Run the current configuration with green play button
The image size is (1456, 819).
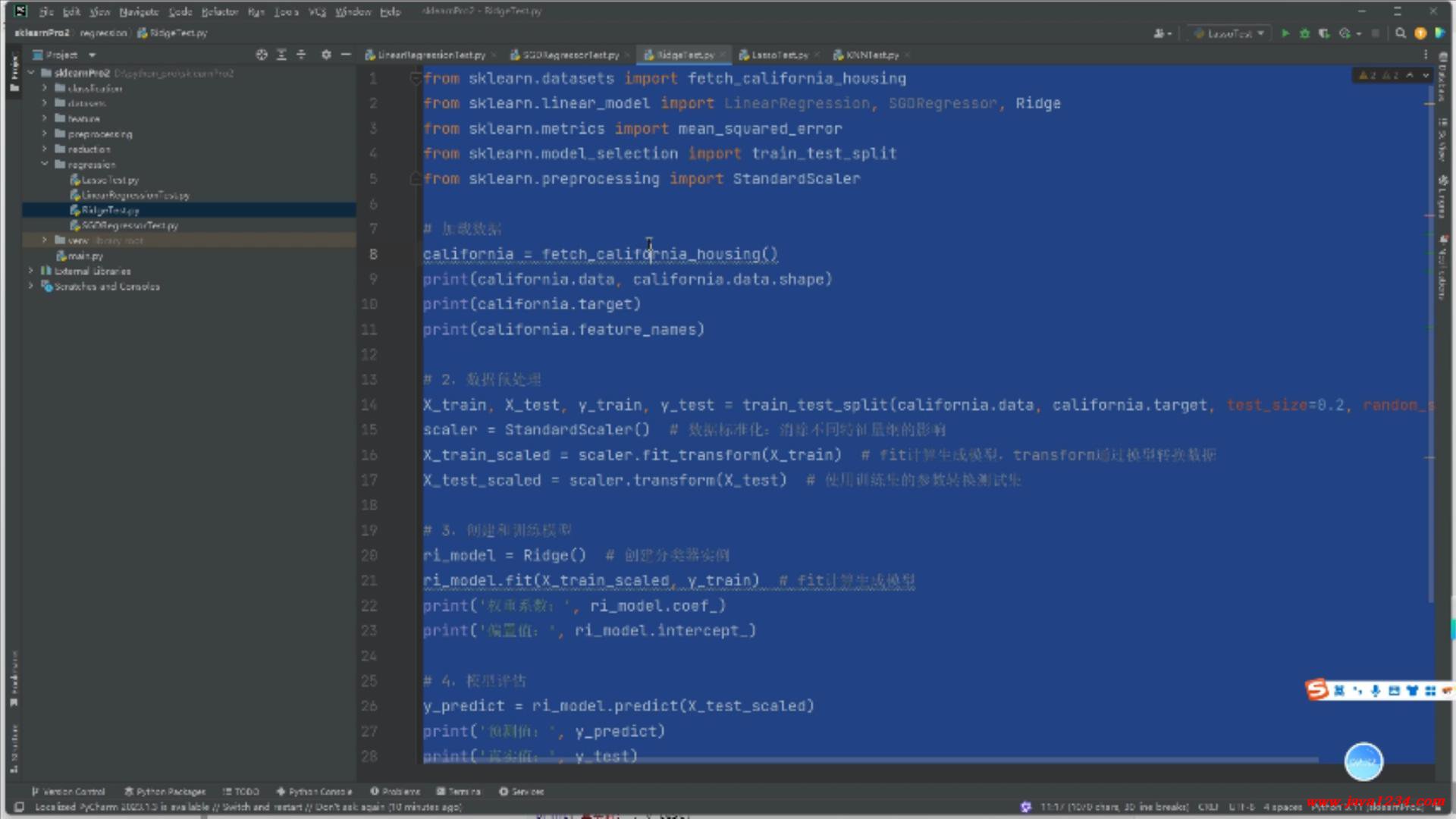(1285, 33)
